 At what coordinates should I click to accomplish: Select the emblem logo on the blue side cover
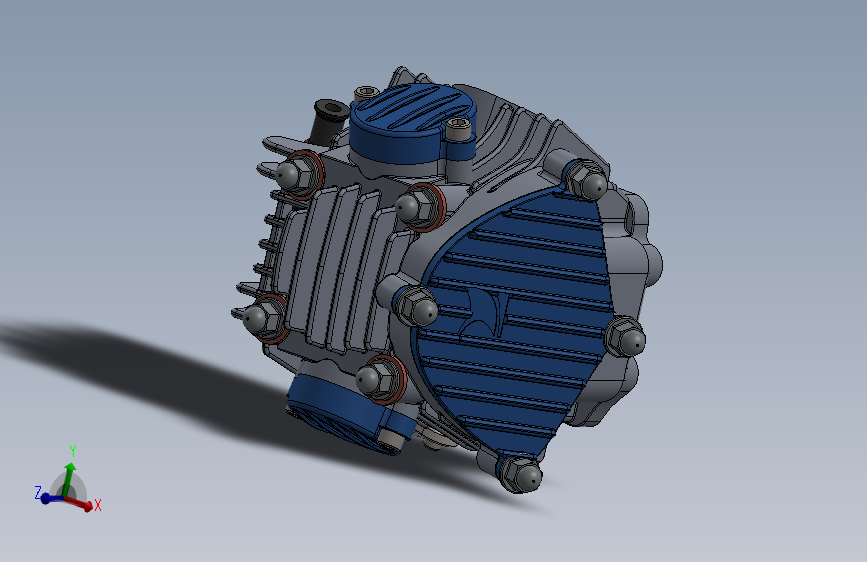(x=485, y=314)
